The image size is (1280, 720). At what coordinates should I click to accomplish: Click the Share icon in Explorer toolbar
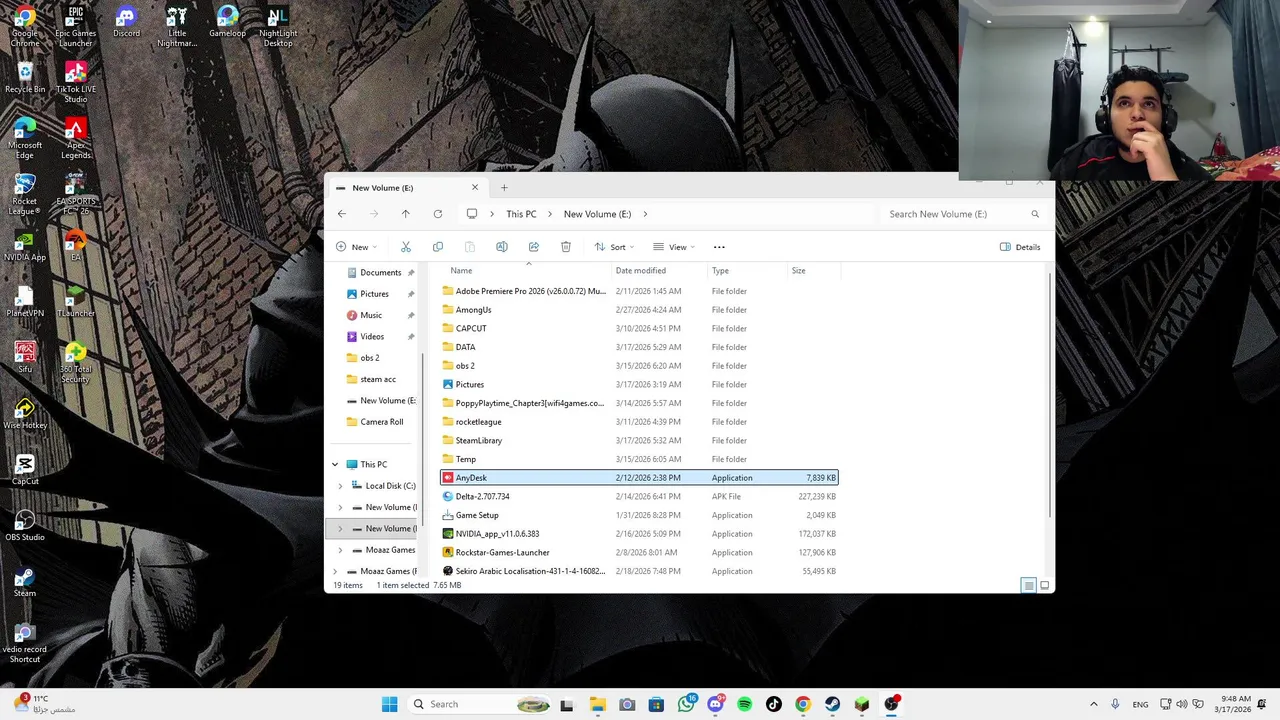(534, 247)
